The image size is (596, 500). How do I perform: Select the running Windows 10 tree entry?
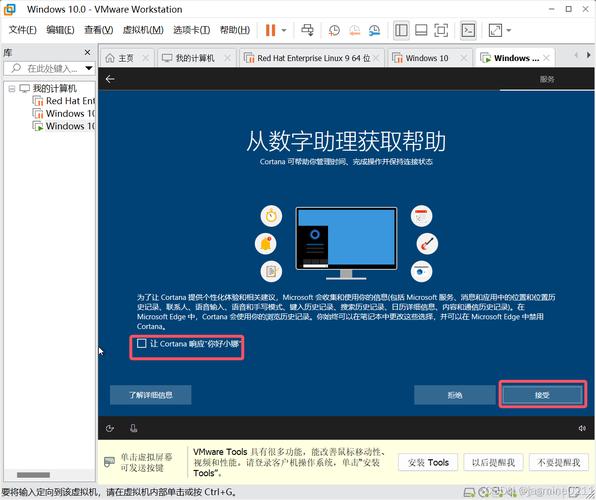pos(63,126)
